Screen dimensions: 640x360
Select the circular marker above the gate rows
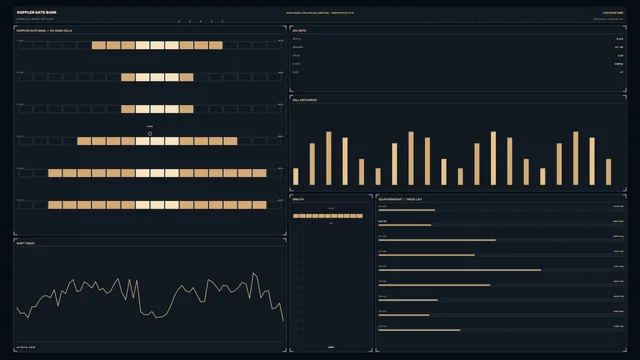[x=150, y=134]
